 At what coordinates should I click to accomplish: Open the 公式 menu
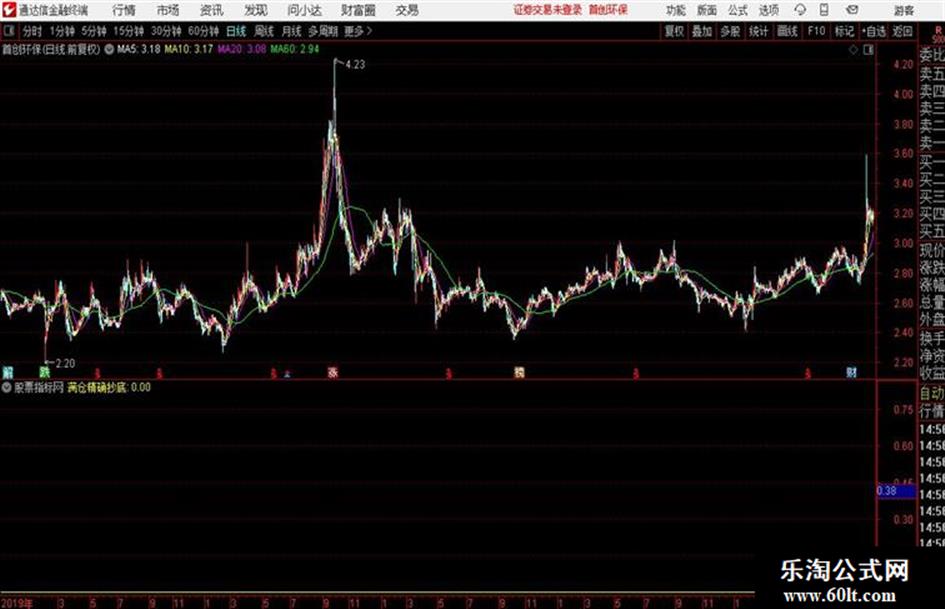pyautogui.click(x=738, y=10)
